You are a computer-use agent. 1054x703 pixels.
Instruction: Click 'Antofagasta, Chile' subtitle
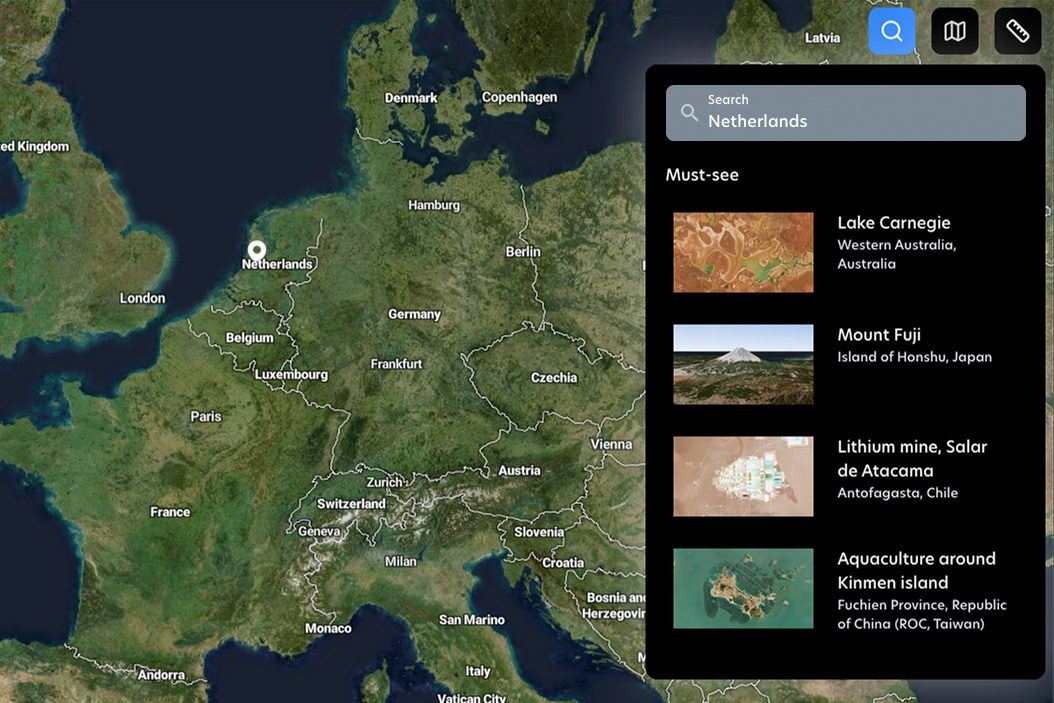[x=897, y=493]
